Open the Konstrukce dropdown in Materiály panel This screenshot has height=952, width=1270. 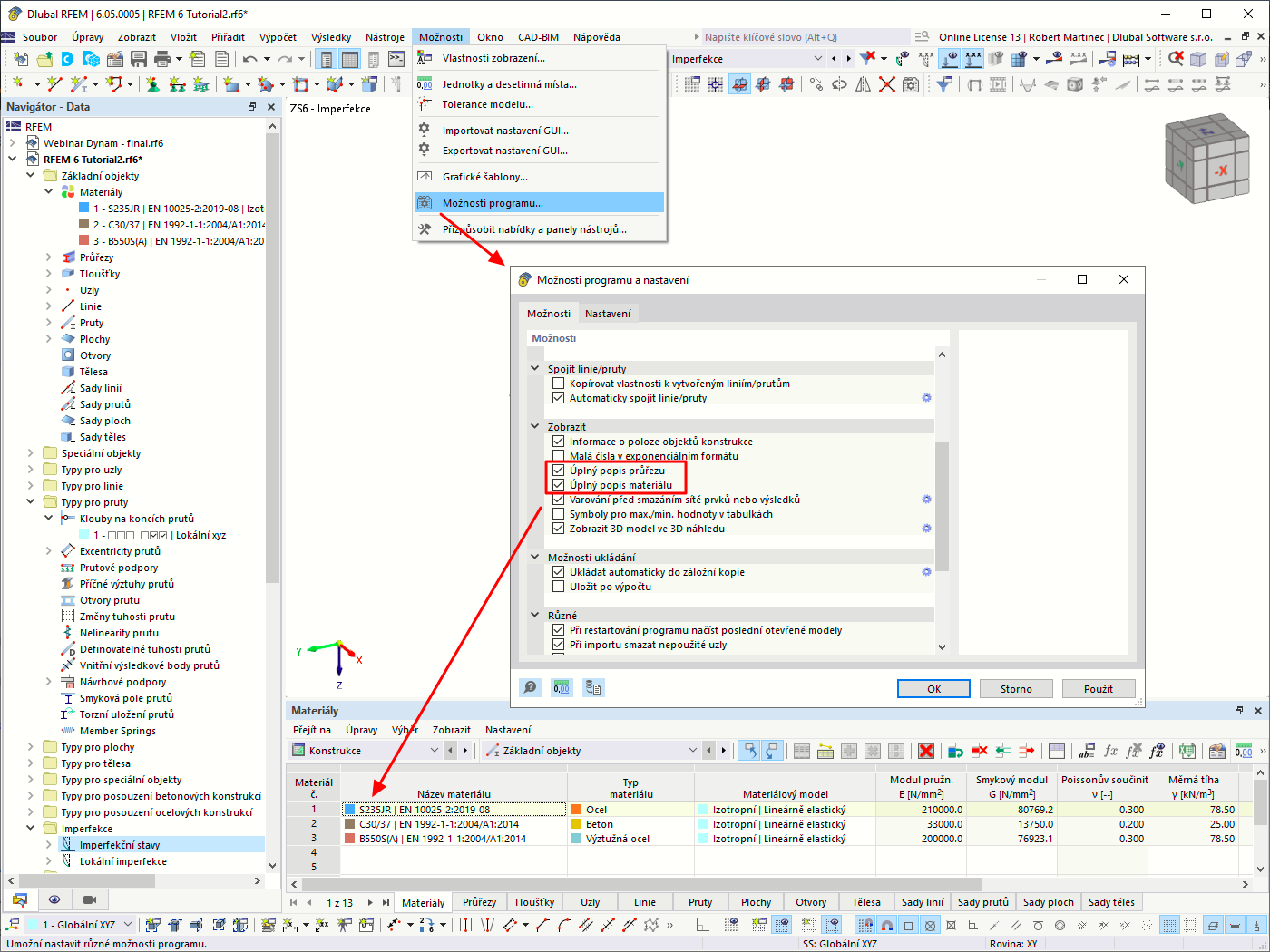coord(435,751)
